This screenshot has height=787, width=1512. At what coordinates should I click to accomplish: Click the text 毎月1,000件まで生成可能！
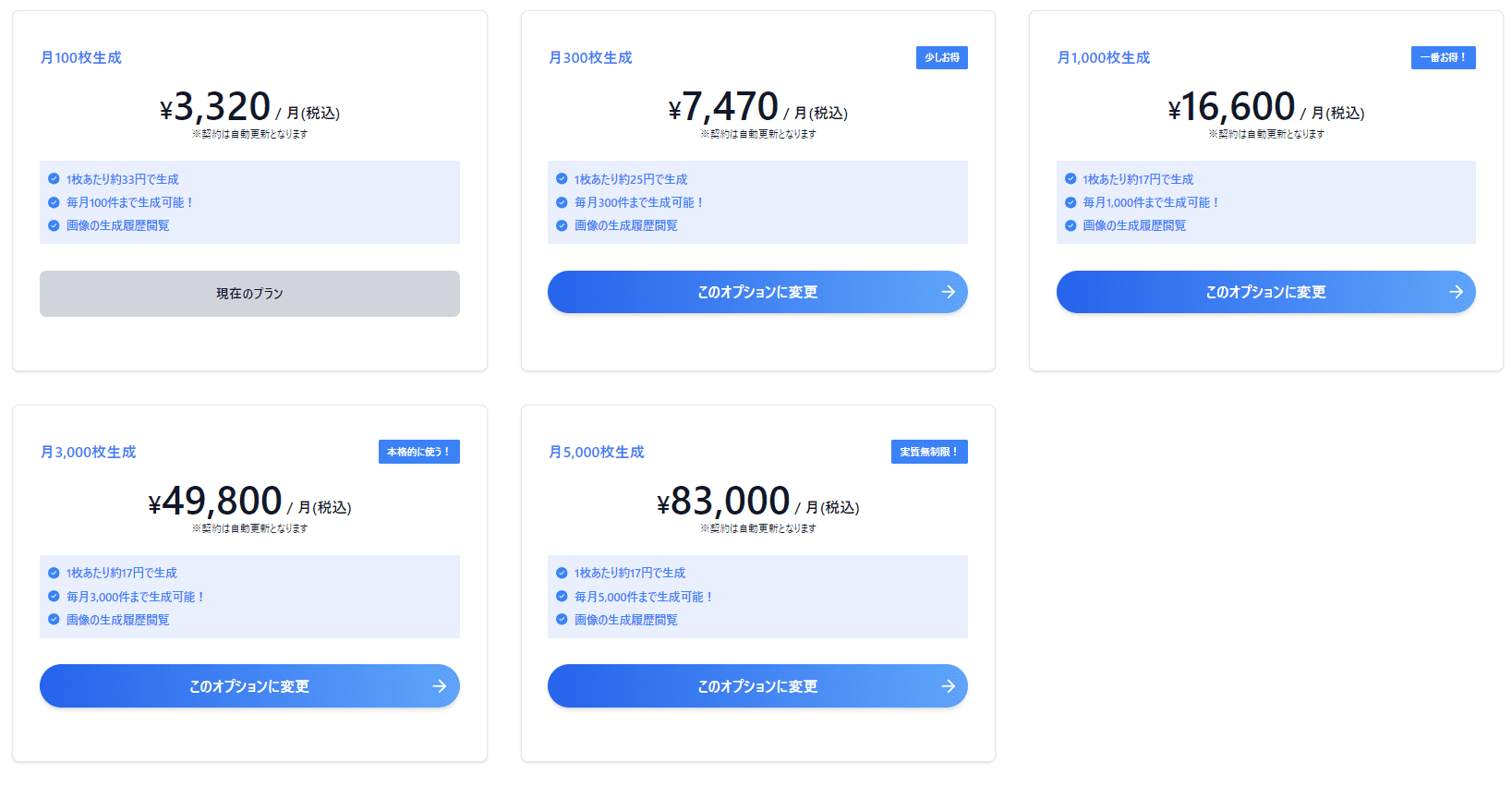[1151, 202]
